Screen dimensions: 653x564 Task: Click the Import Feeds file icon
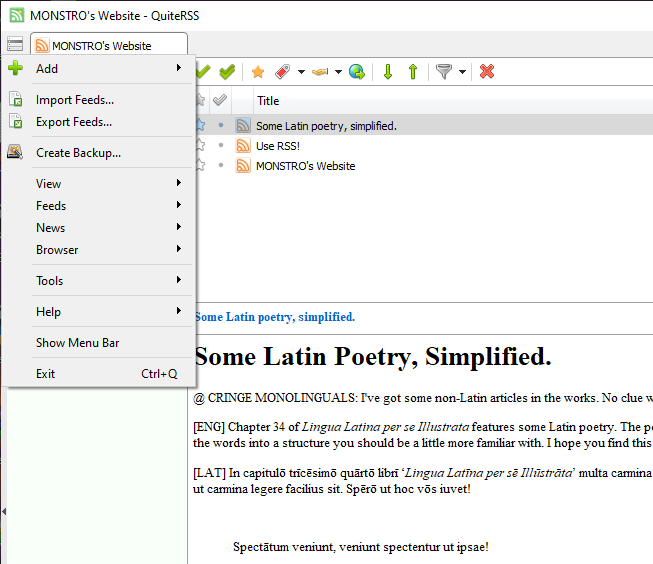(x=16, y=99)
